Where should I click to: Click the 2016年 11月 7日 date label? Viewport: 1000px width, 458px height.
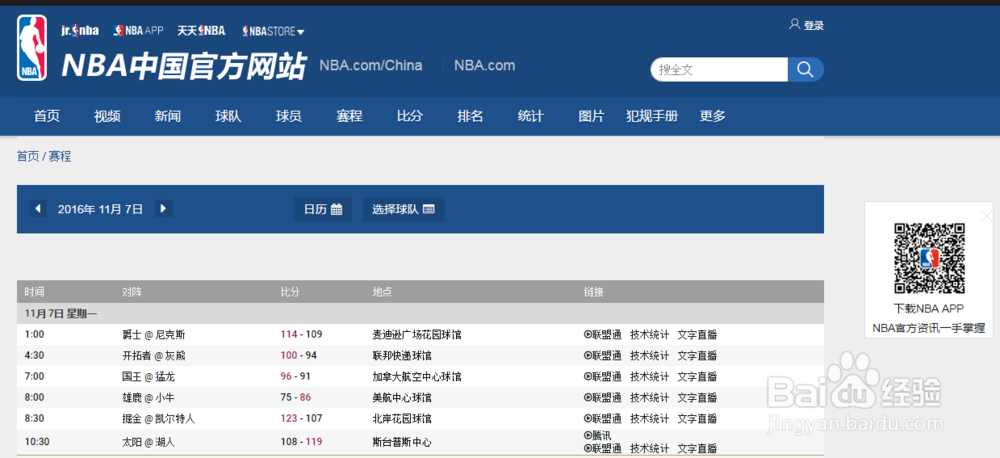click(x=100, y=209)
